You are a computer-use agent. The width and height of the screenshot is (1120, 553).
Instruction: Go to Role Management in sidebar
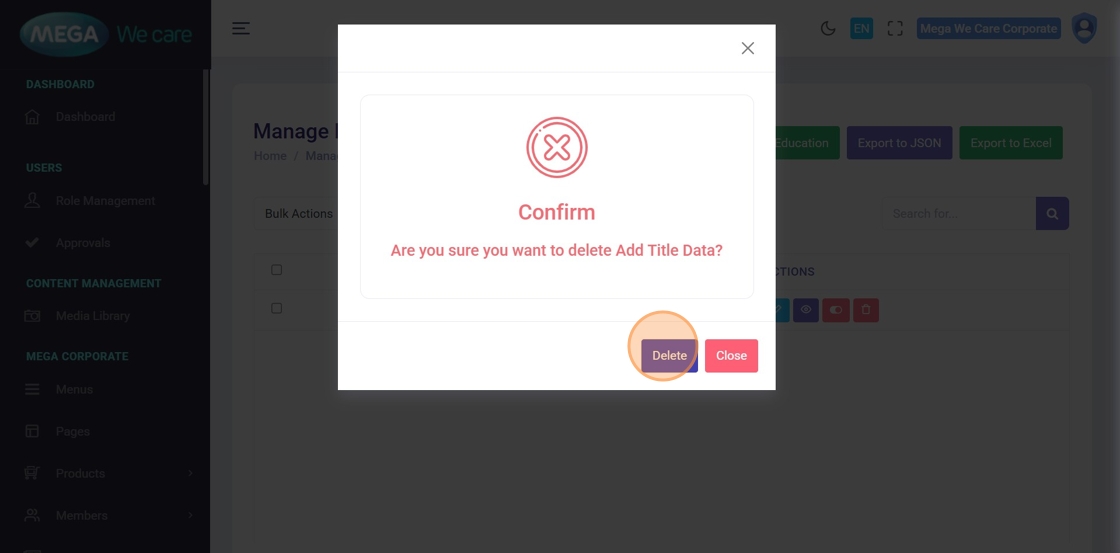105,201
